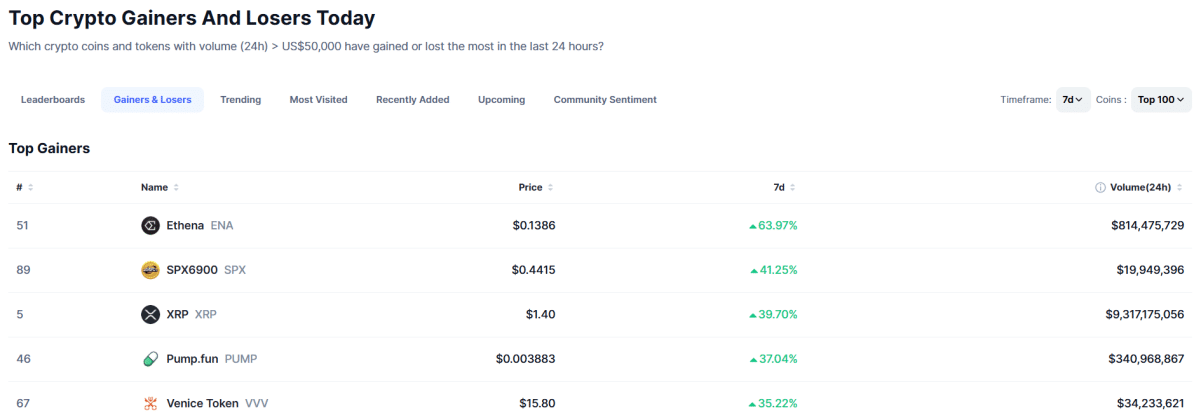The height and width of the screenshot is (420, 1201).
Task: Click the Pump.fun pill logo icon
Action: 150,358
